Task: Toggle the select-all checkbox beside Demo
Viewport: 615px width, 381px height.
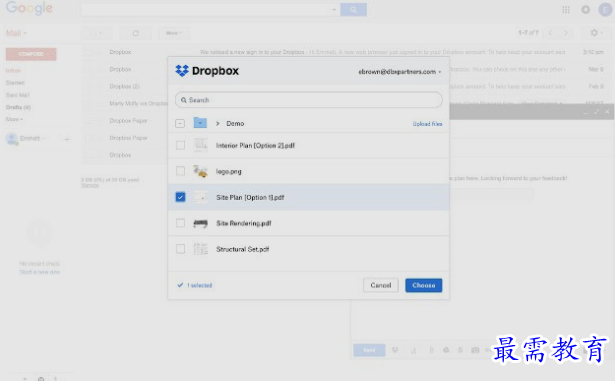Action: tap(180, 124)
